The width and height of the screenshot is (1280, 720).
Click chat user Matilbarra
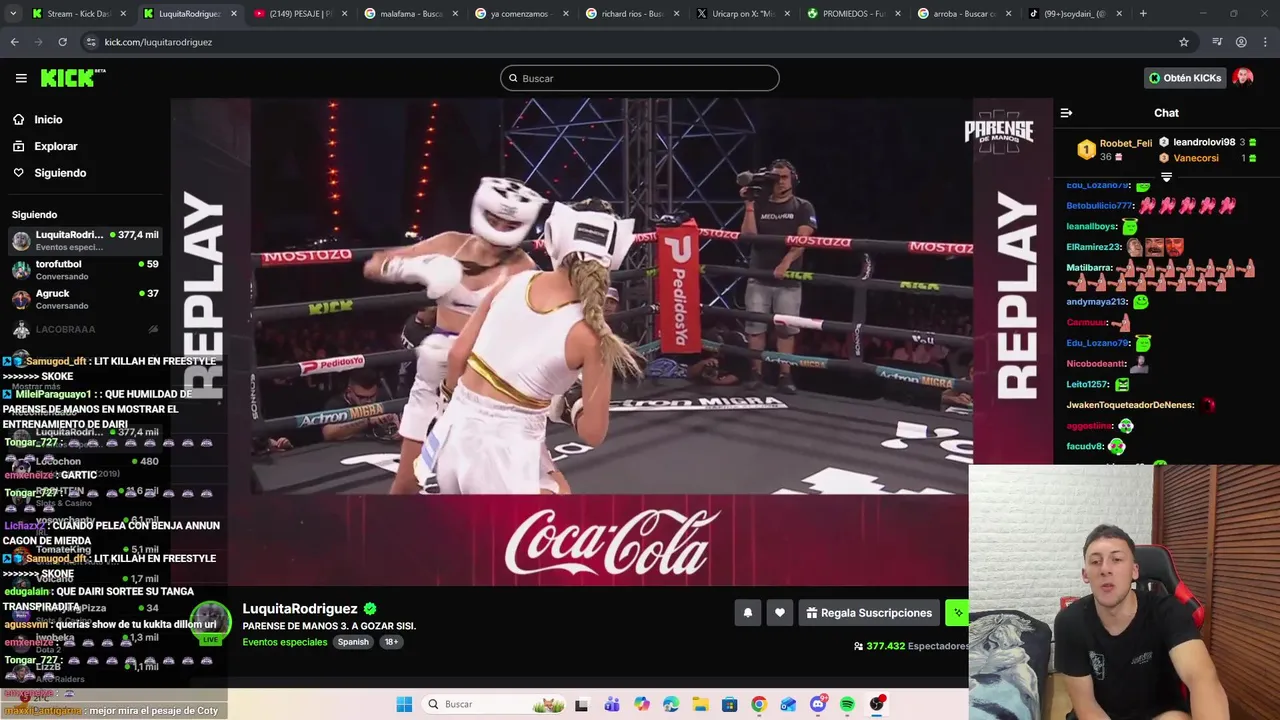tap(1089, 268)
